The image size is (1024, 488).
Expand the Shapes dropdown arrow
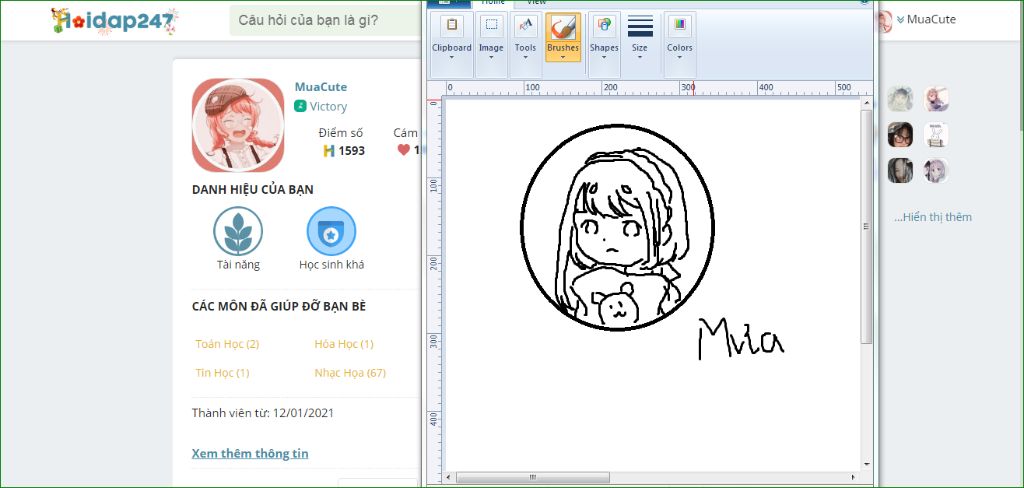coord(604,57)
